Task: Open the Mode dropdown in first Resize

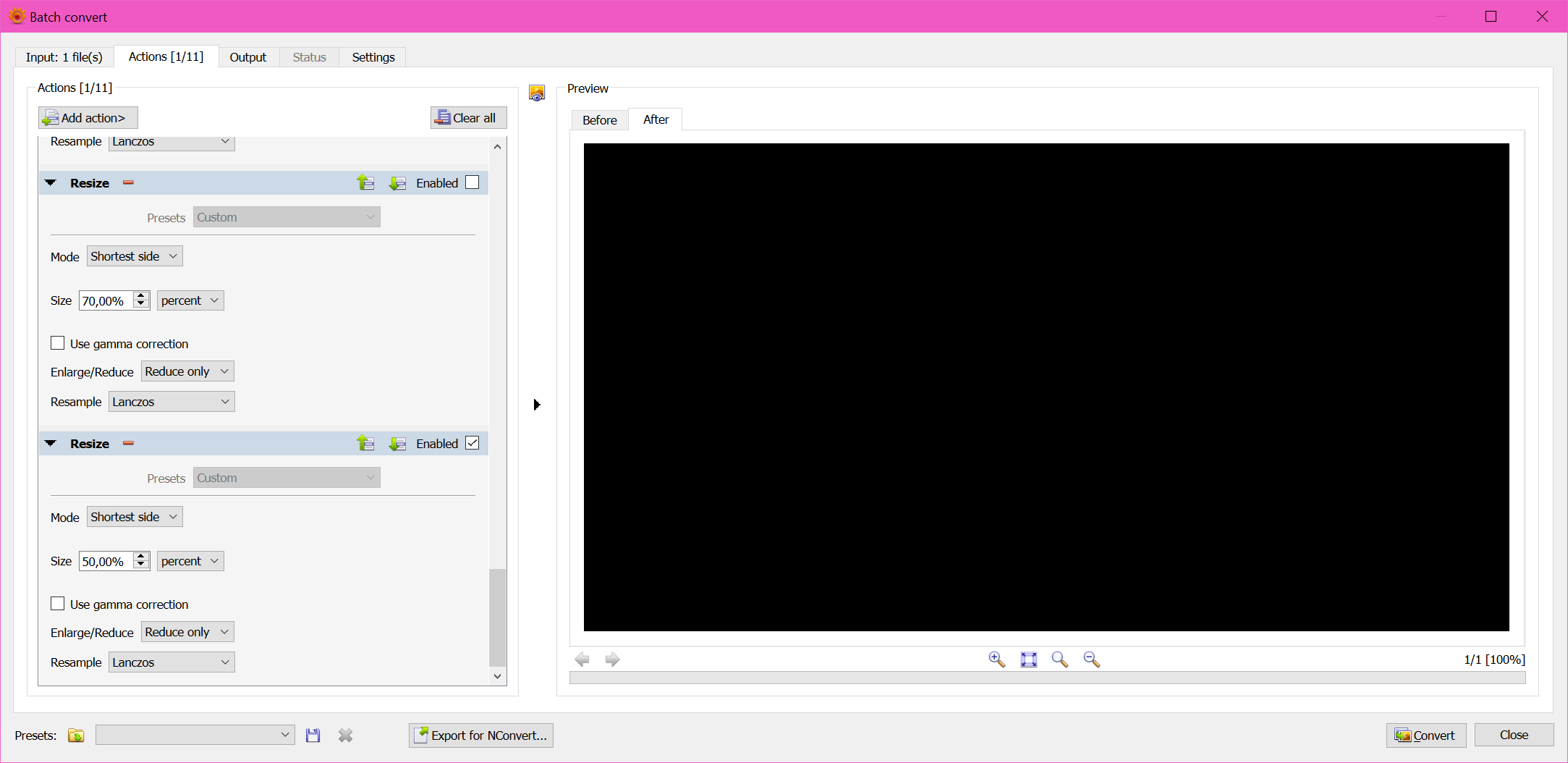Action: click(x=135, y=256)
